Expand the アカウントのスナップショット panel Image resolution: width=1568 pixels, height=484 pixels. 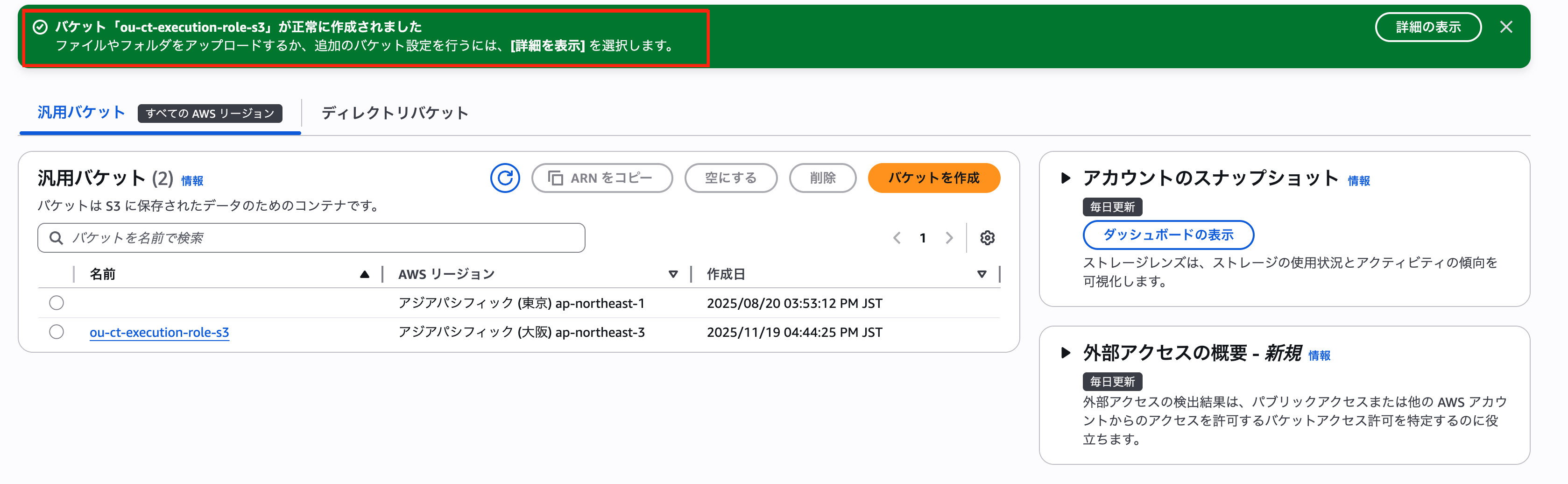[1066, 178]
